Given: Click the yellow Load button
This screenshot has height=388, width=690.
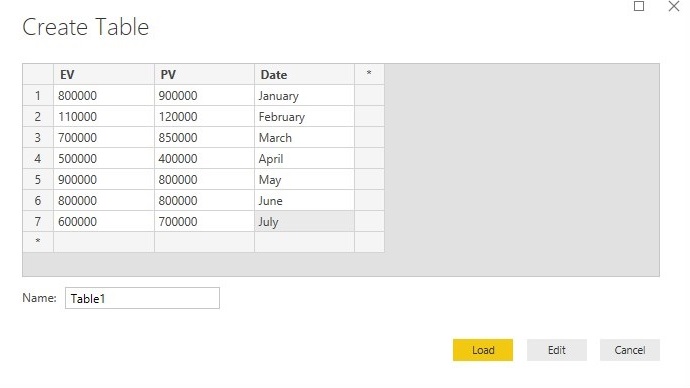Looking at the screenshot, I should tap(483, 350).
